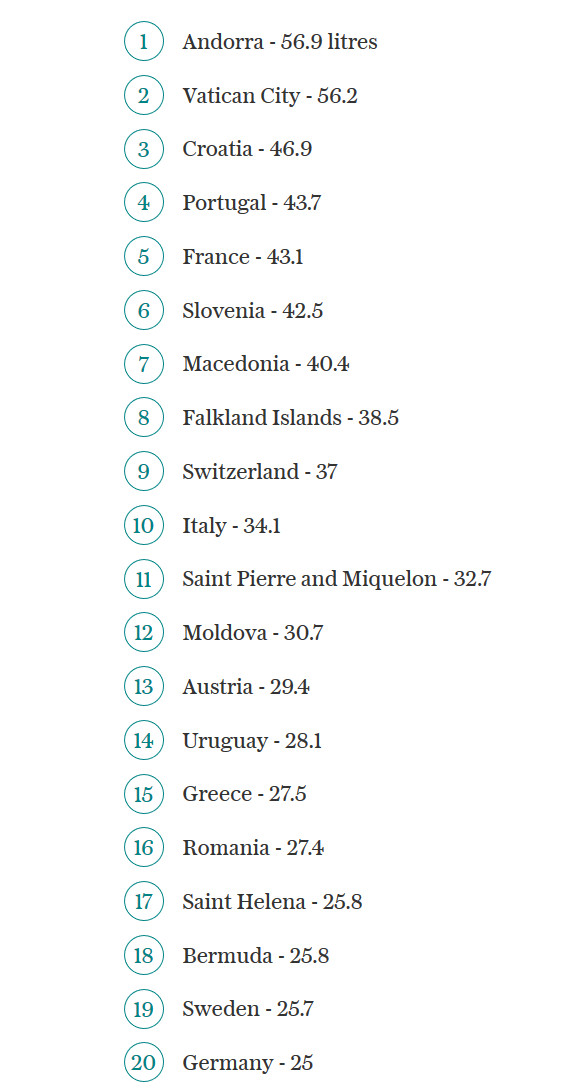Click the Moldova - 30.7 list item

click(252, 633)
